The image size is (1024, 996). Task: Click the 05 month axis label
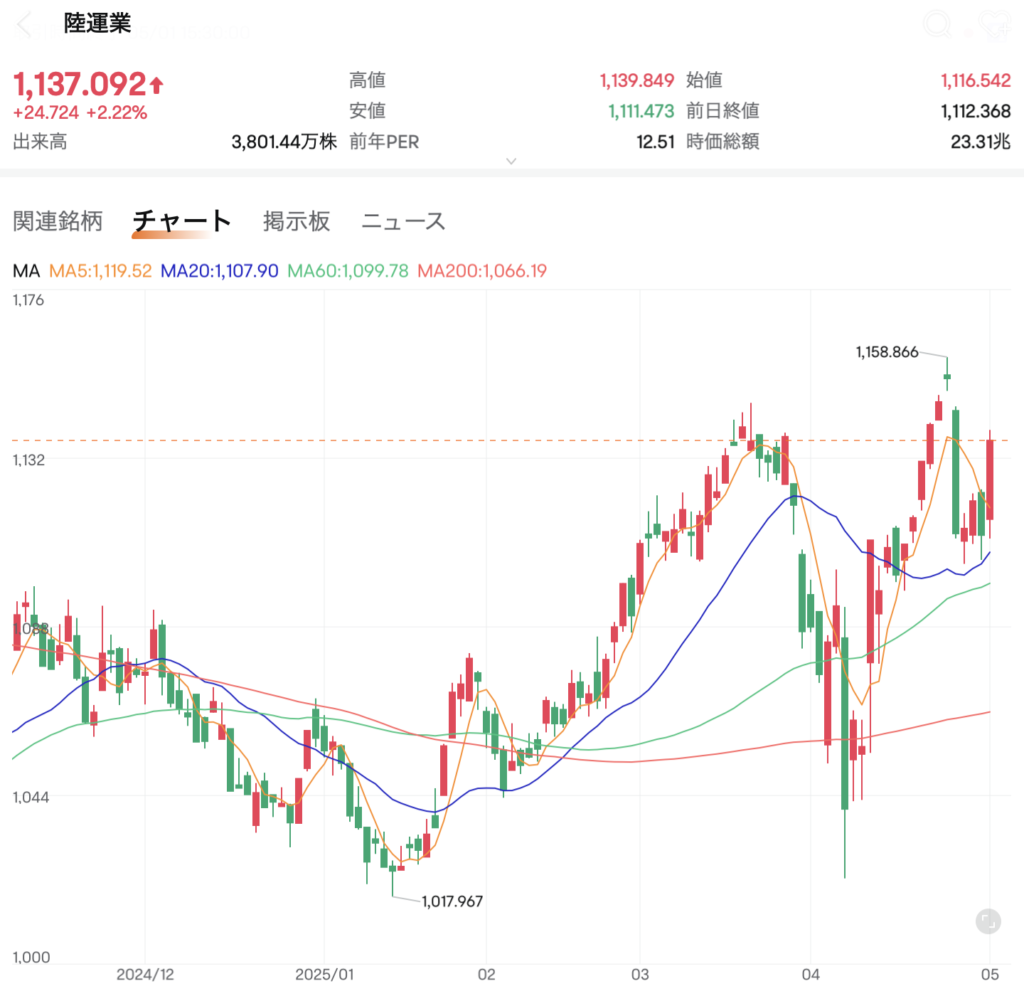click(990, 974)
